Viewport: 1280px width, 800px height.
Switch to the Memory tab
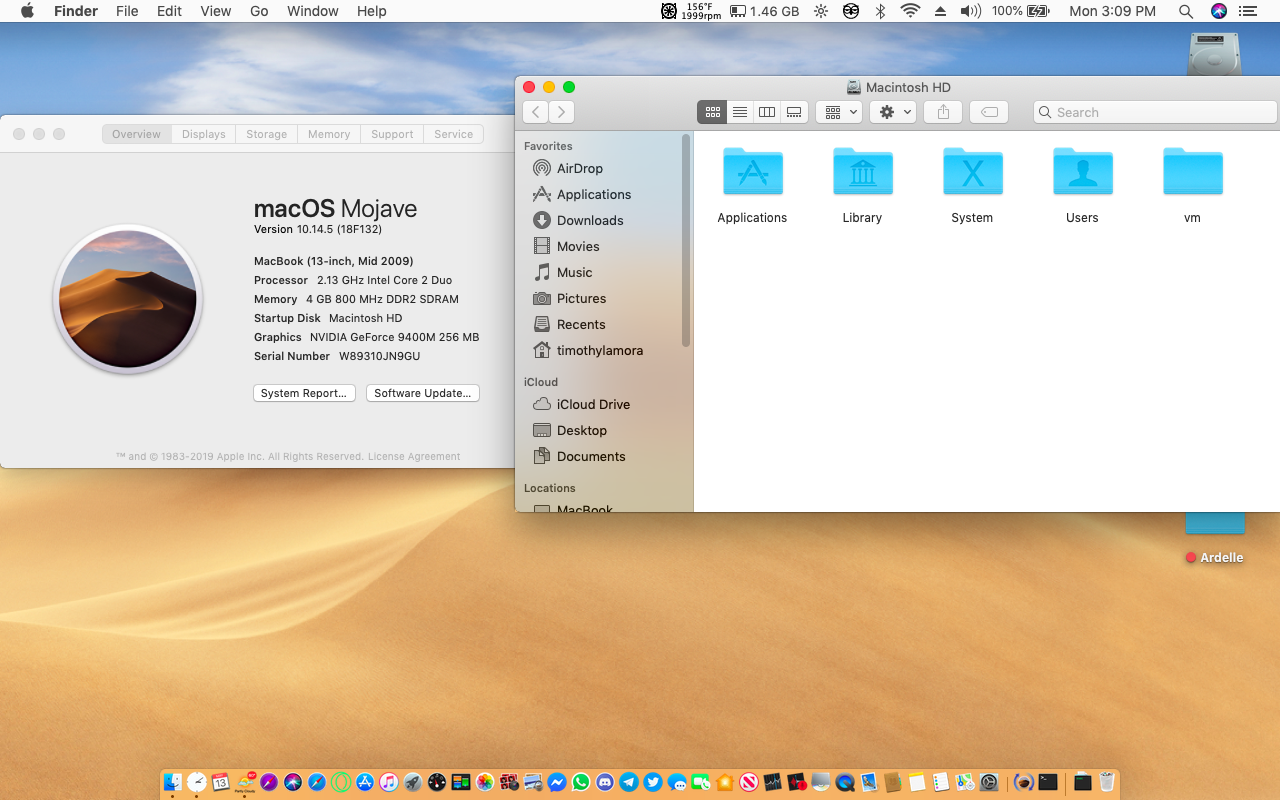[x=329, y=134]
